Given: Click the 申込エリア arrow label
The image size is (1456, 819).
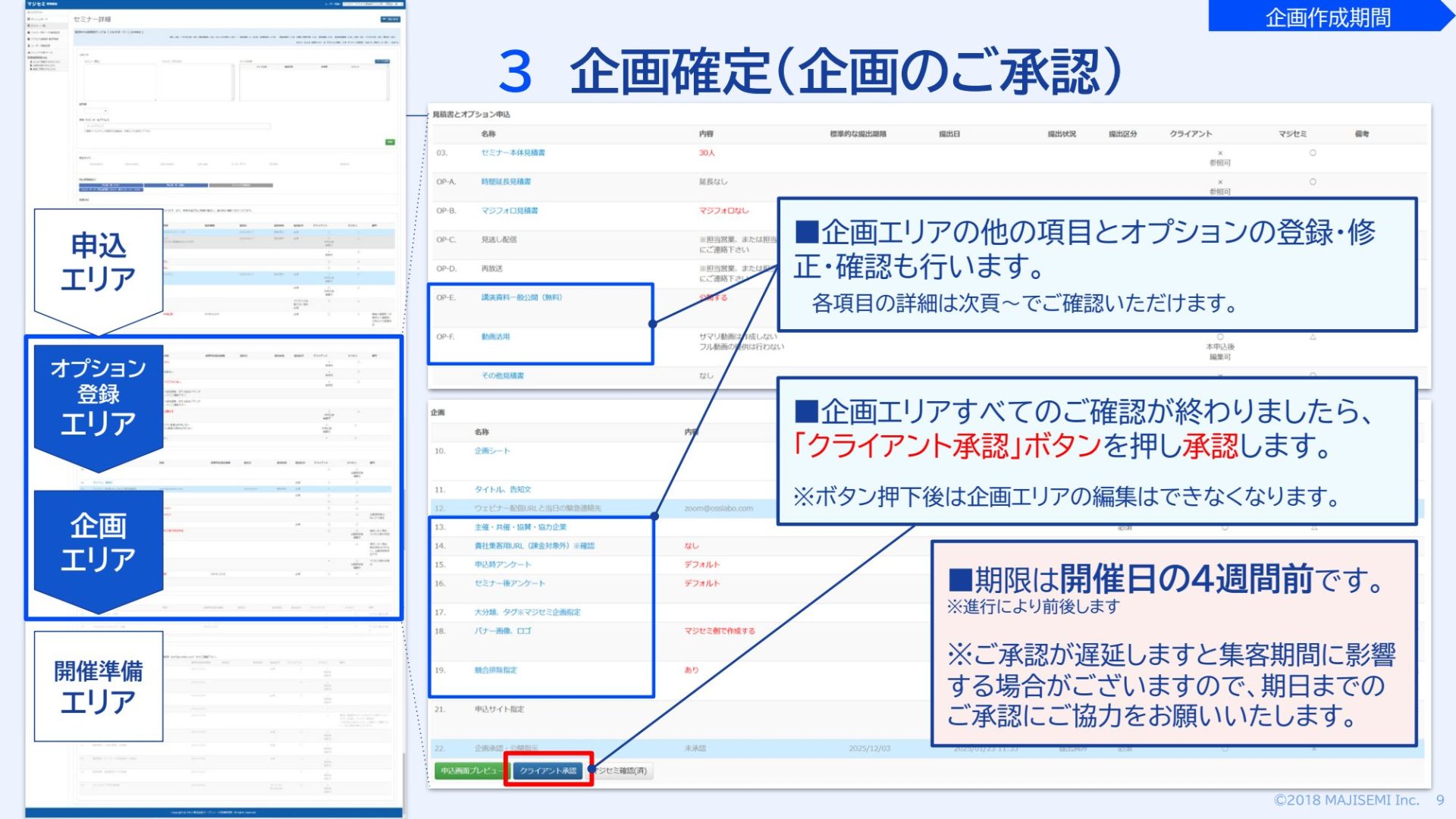Looking at the screenshot, I should 99,262.
